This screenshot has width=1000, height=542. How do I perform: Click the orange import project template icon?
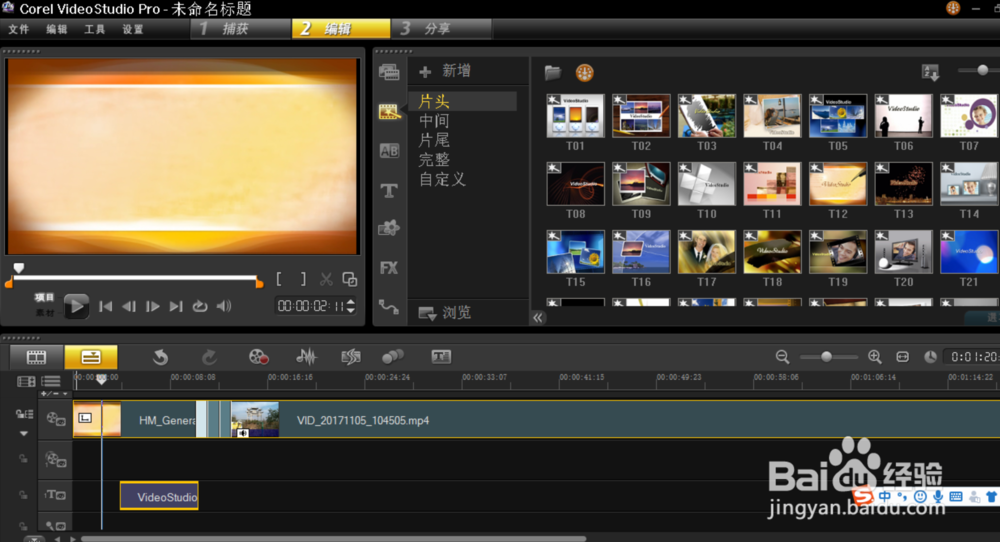[584, 73]
